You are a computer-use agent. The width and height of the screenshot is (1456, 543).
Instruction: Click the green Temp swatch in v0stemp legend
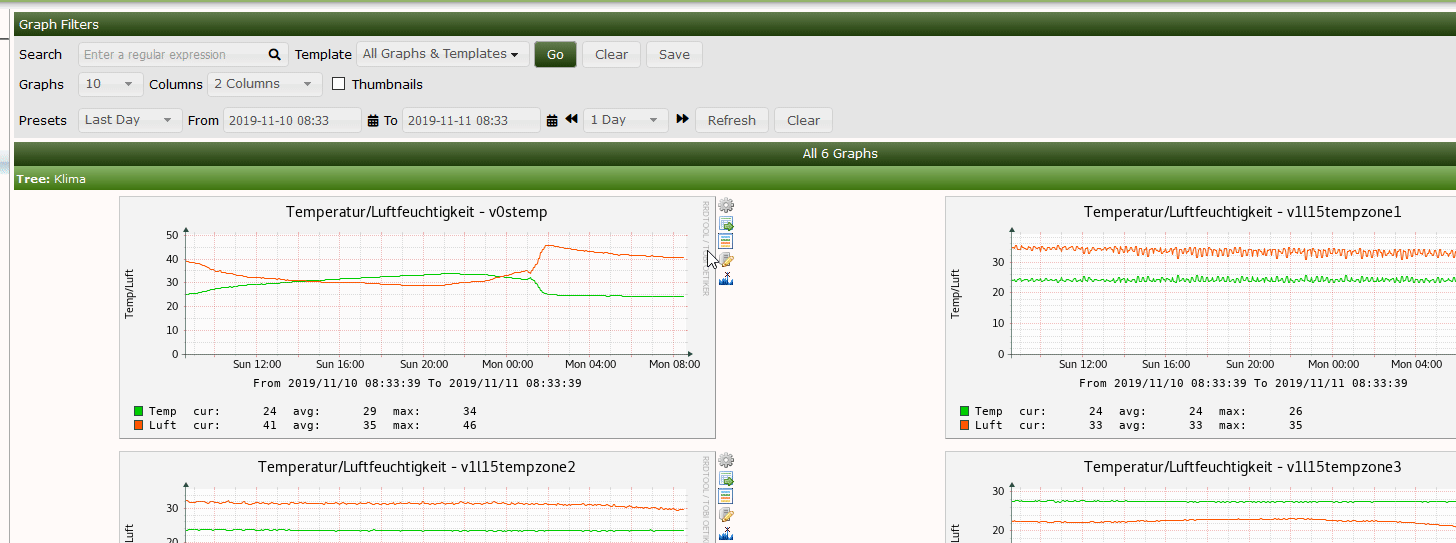138,411
